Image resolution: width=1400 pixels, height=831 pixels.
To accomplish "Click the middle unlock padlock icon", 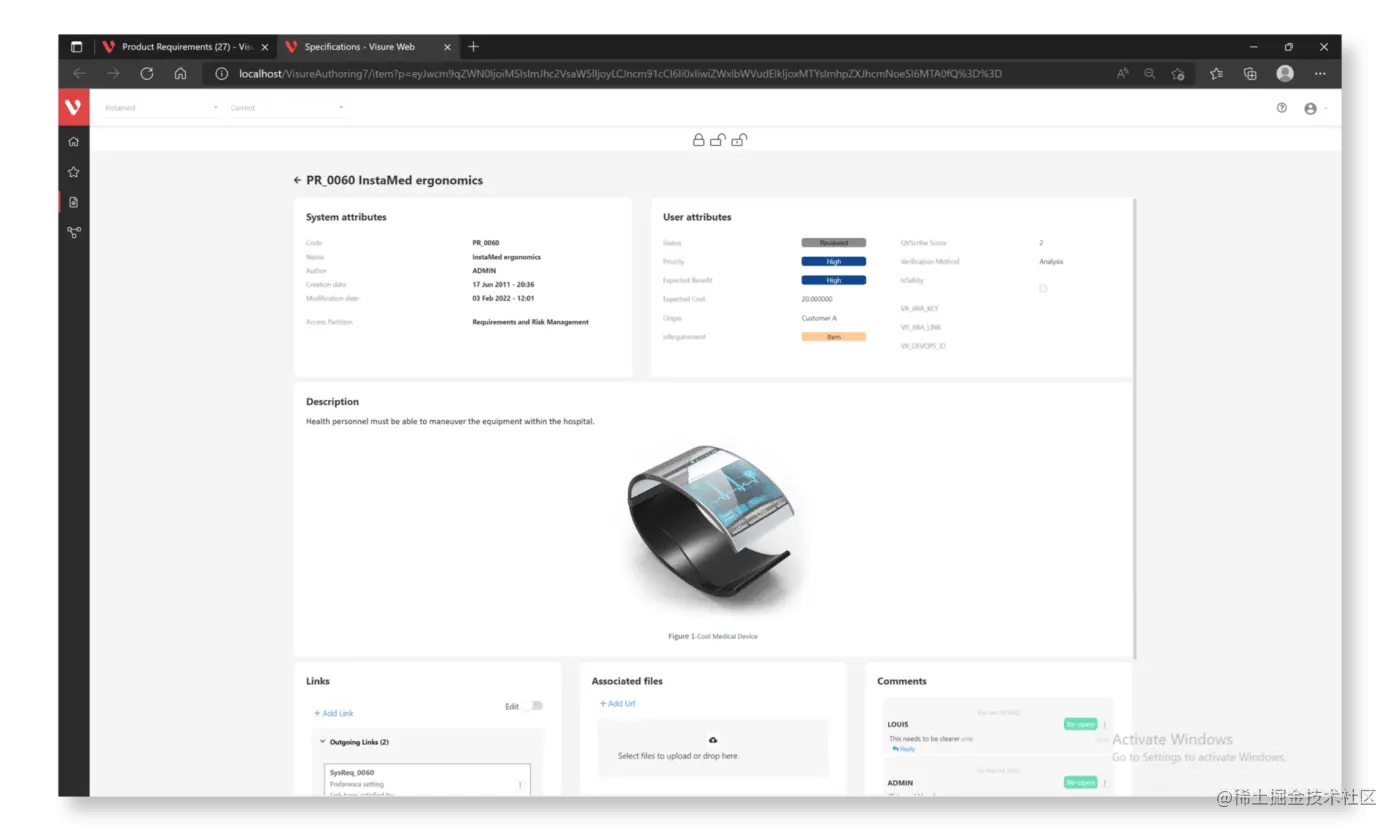I will [x=717, y=140].
